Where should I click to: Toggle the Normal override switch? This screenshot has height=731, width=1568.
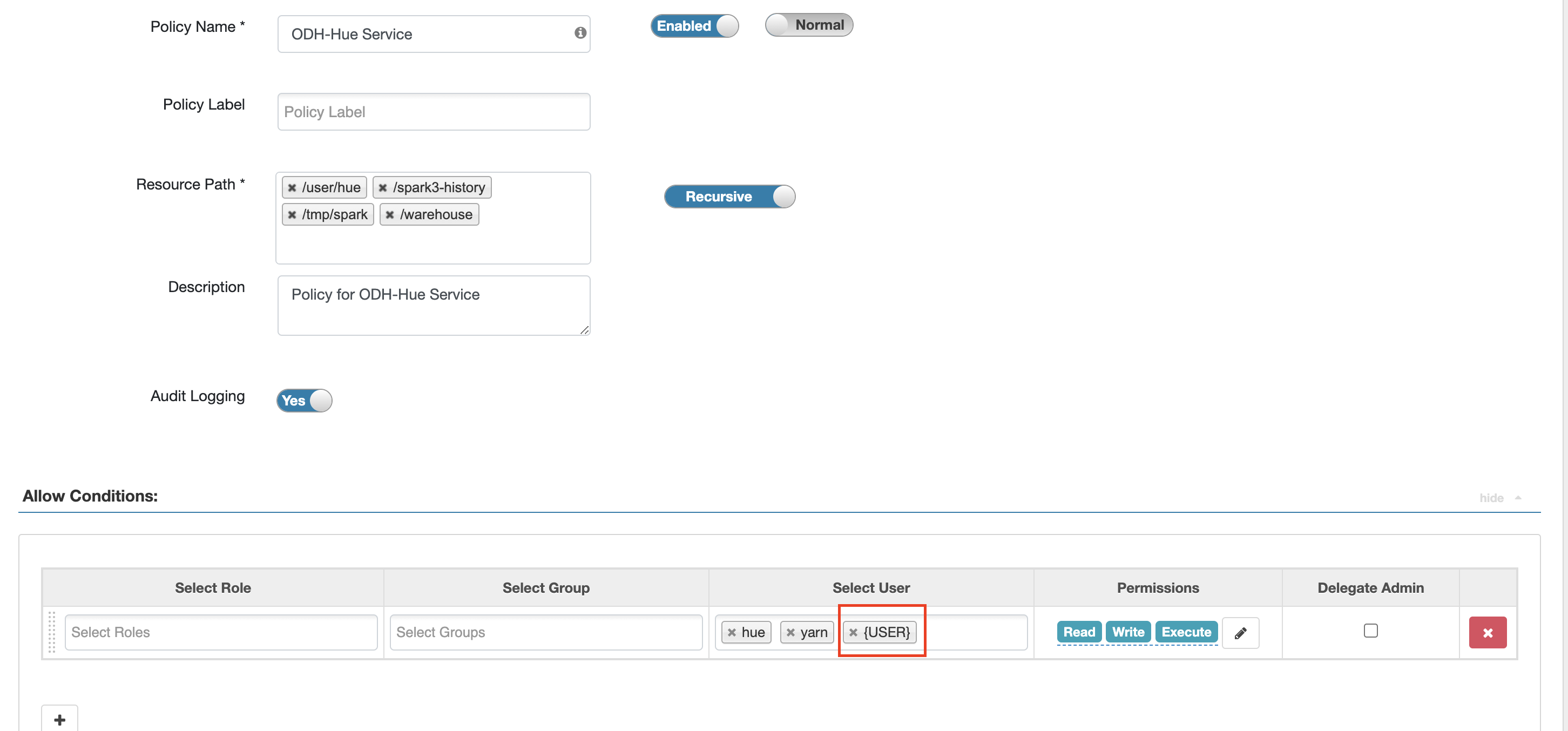pos(808,25)
